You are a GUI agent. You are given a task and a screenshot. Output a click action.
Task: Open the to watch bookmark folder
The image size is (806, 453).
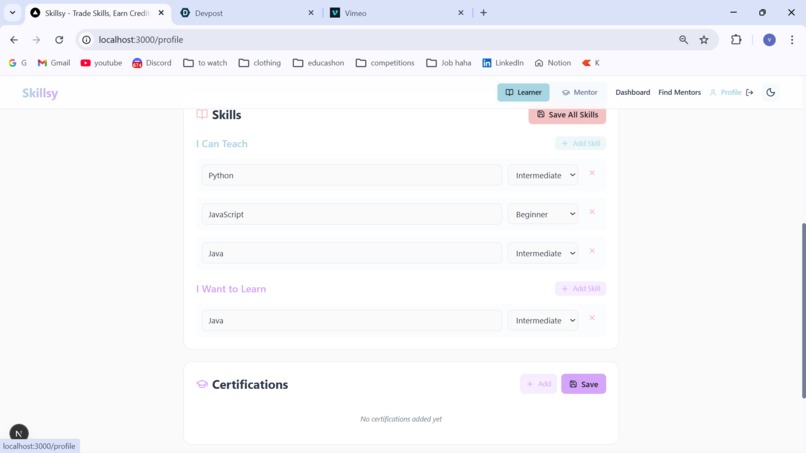point(205,63)
